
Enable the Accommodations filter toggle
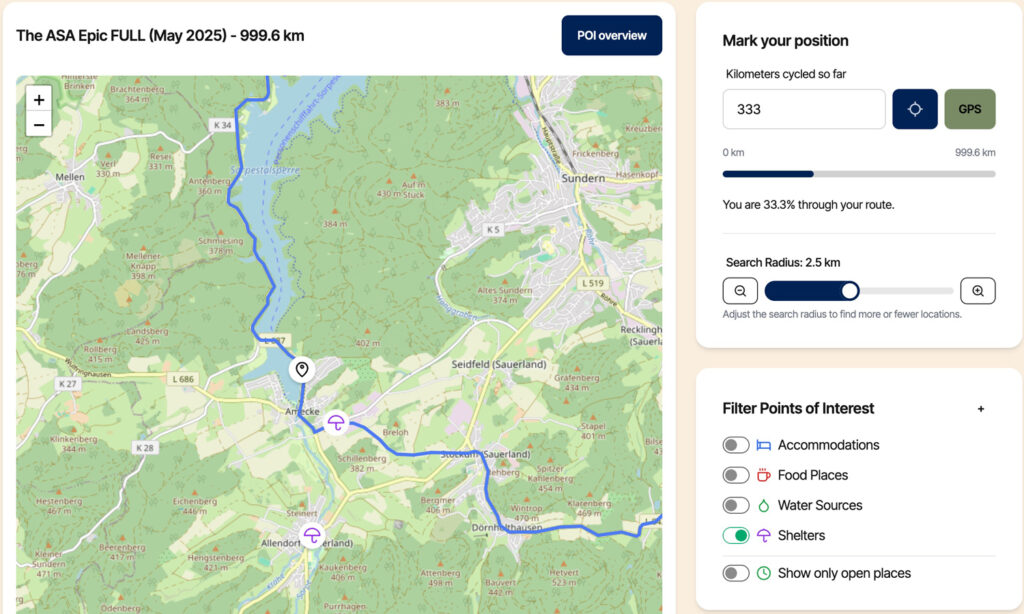(x=736, y=445)
